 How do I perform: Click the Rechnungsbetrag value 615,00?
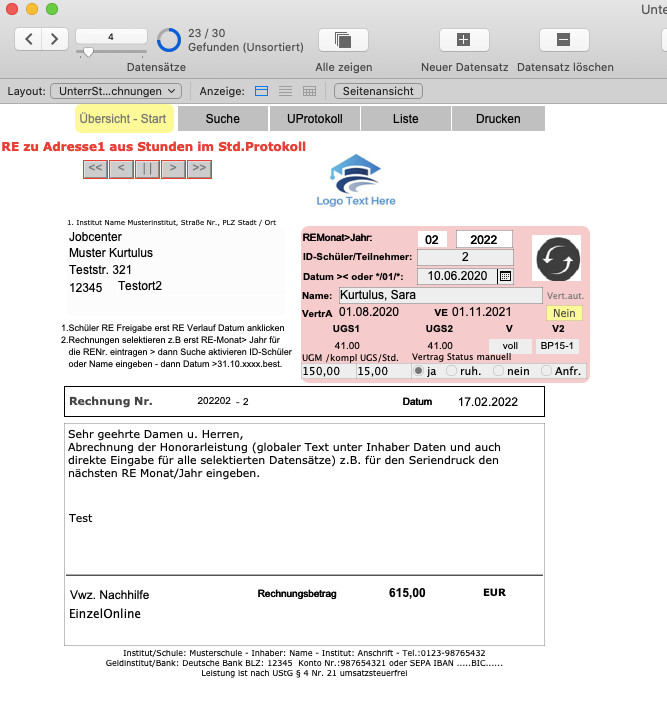[407, 593]
